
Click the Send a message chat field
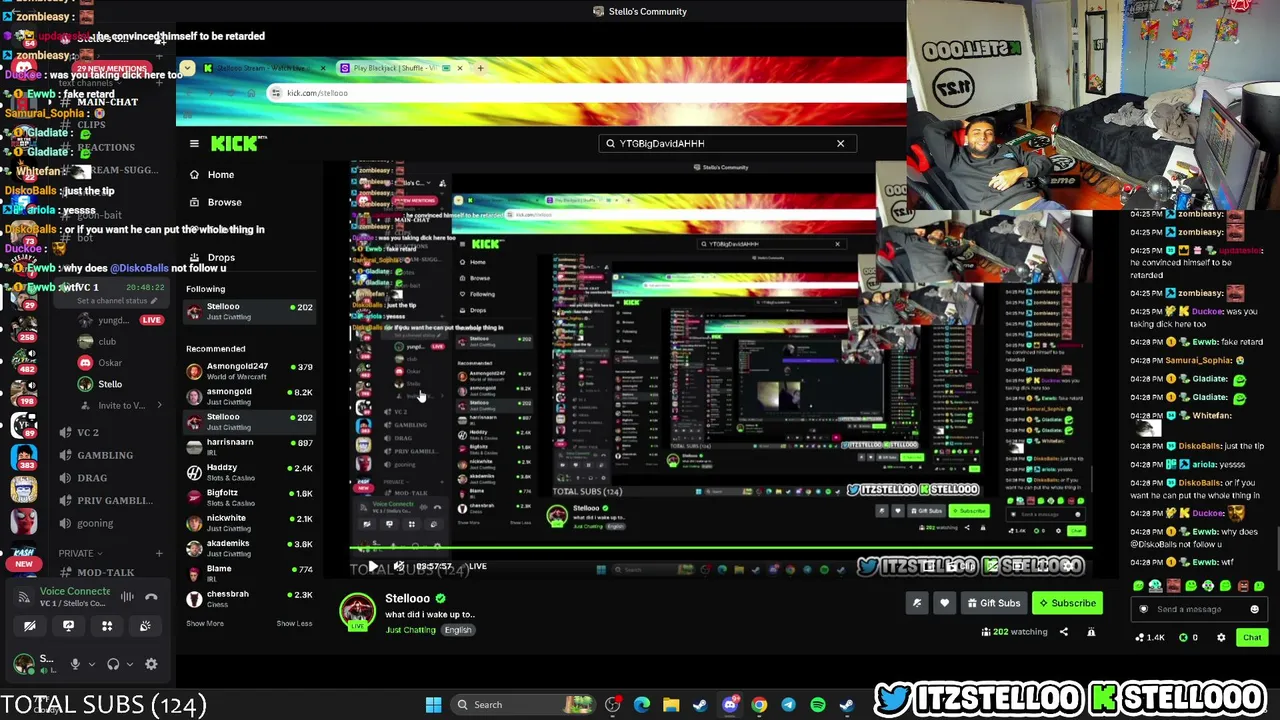[x=1200, y=609]
